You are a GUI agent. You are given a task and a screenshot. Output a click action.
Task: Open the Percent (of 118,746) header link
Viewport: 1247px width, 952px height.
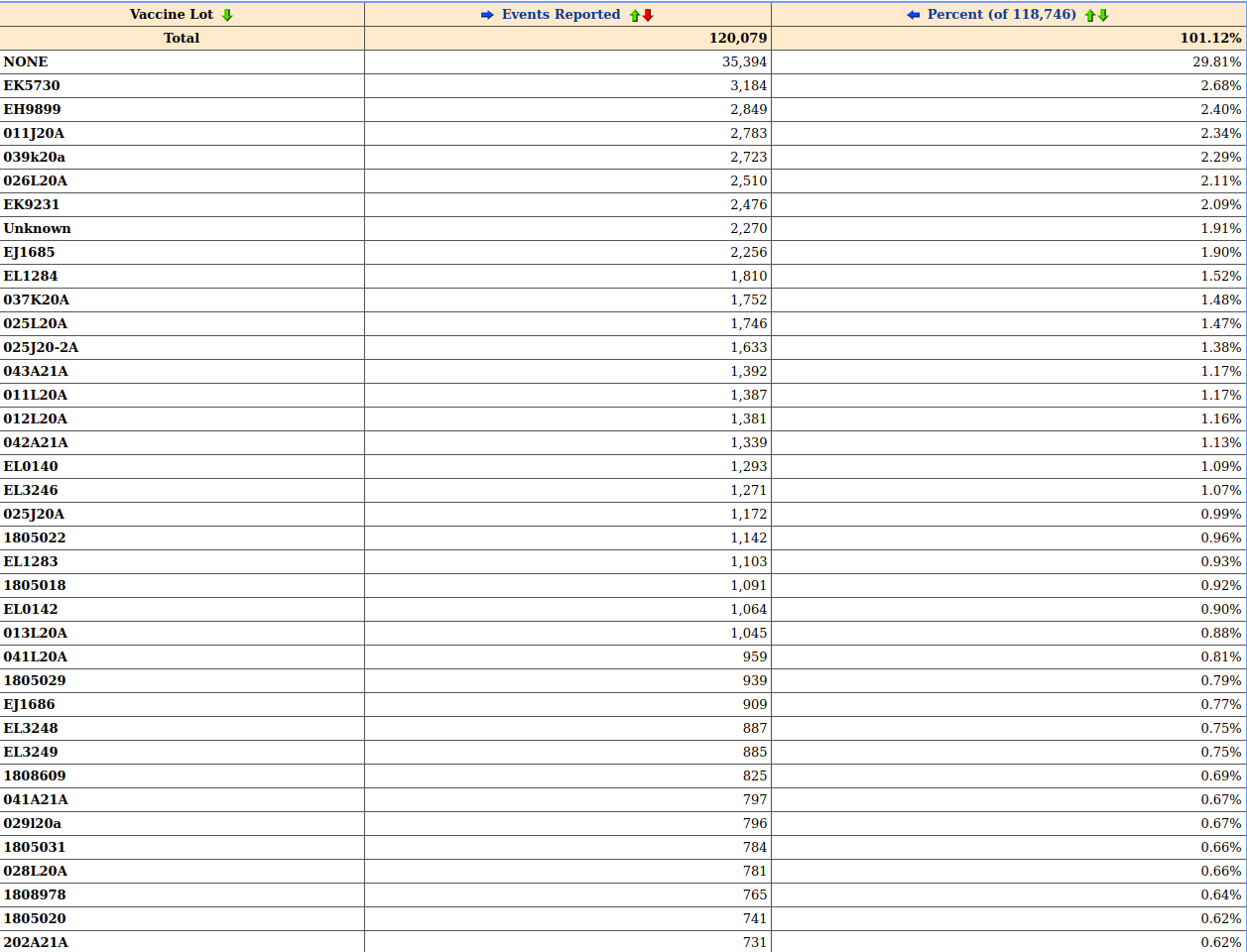click(x=1002, y=14)
